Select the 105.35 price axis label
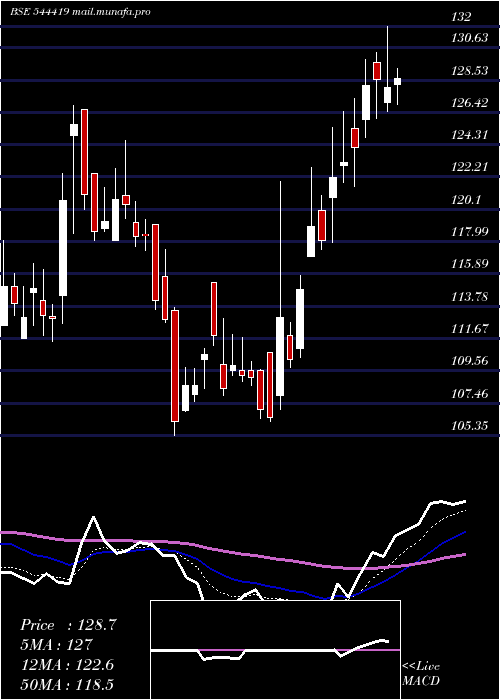 (x=470, y=425)
